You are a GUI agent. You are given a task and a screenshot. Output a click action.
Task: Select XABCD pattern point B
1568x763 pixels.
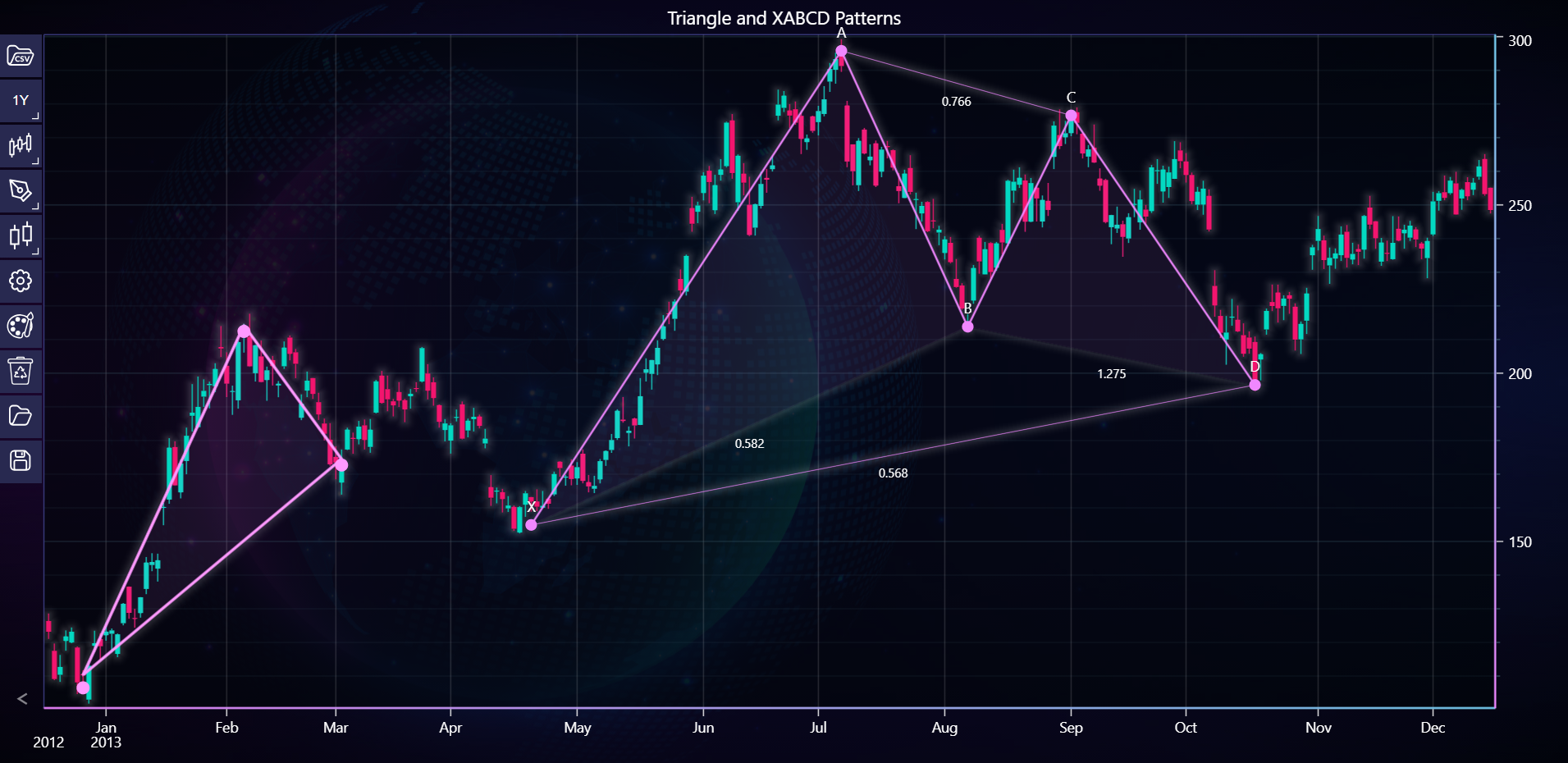[x=967, y=327]
